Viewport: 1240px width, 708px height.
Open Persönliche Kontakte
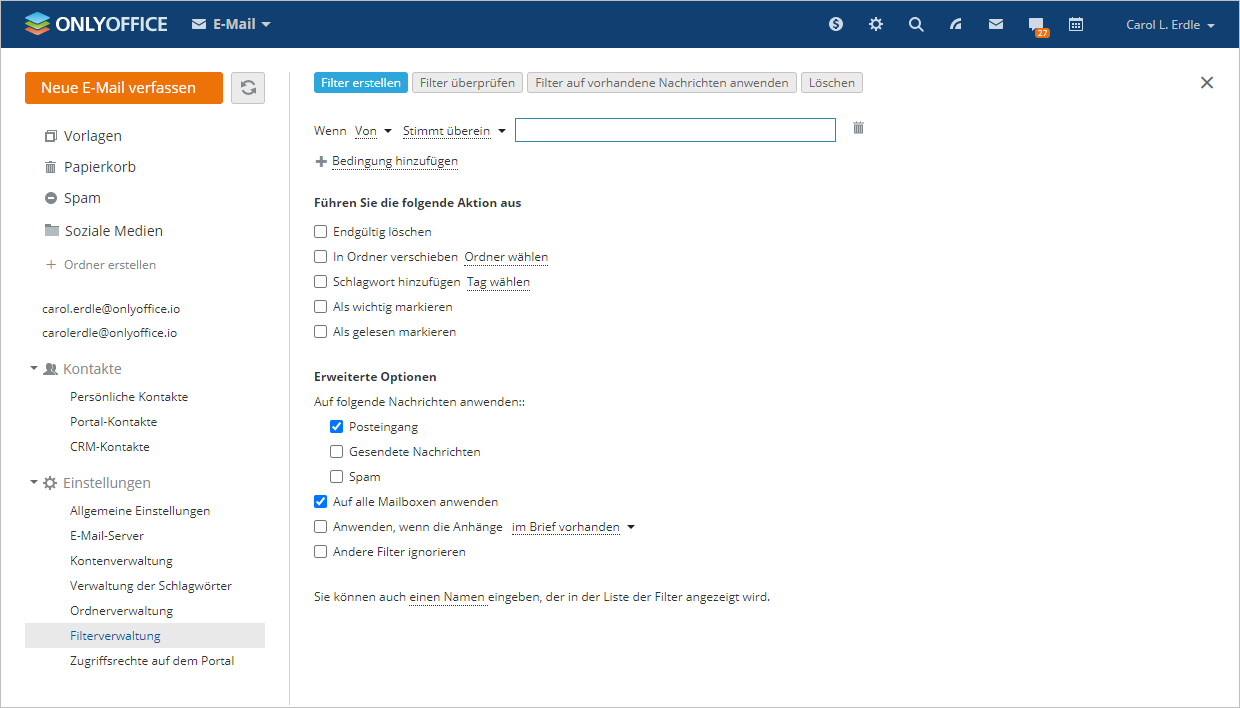129,397
